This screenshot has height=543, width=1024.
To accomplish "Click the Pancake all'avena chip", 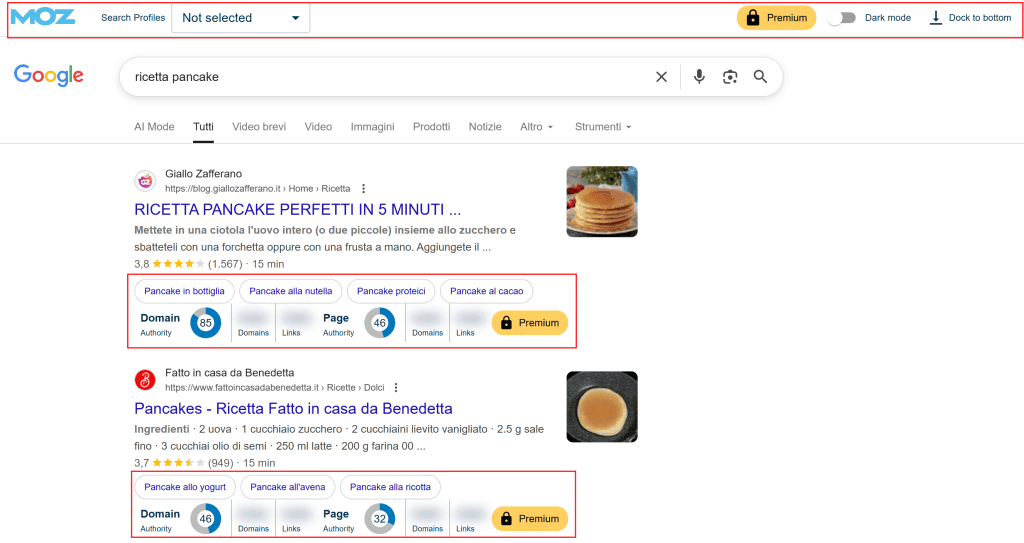I will tap(287, 487).
